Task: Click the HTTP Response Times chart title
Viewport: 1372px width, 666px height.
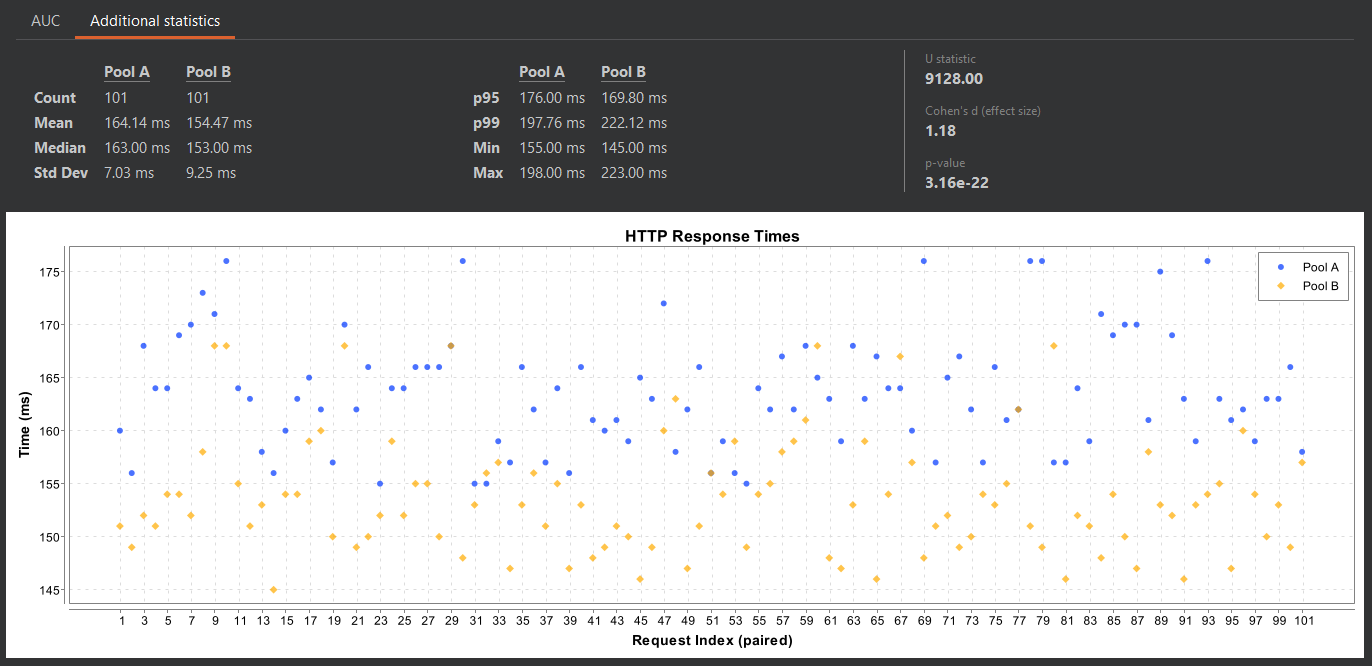Action: point(712,236)
